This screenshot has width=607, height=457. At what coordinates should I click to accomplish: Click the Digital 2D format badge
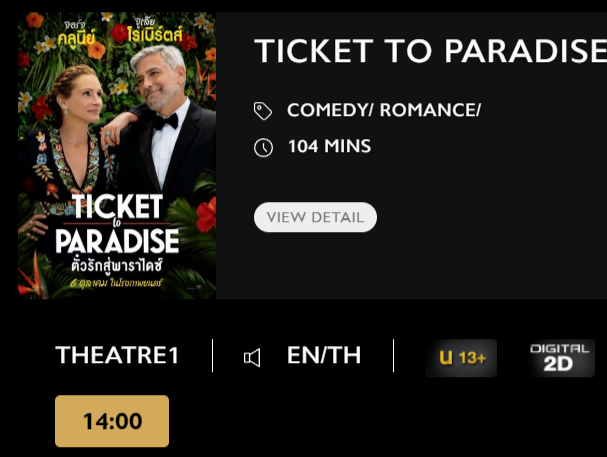coord(559,358)
